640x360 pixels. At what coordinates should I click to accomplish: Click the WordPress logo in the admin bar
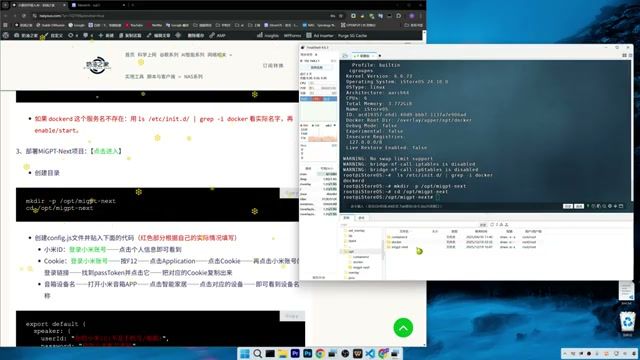pyautogui.click(x=6, y=36)
